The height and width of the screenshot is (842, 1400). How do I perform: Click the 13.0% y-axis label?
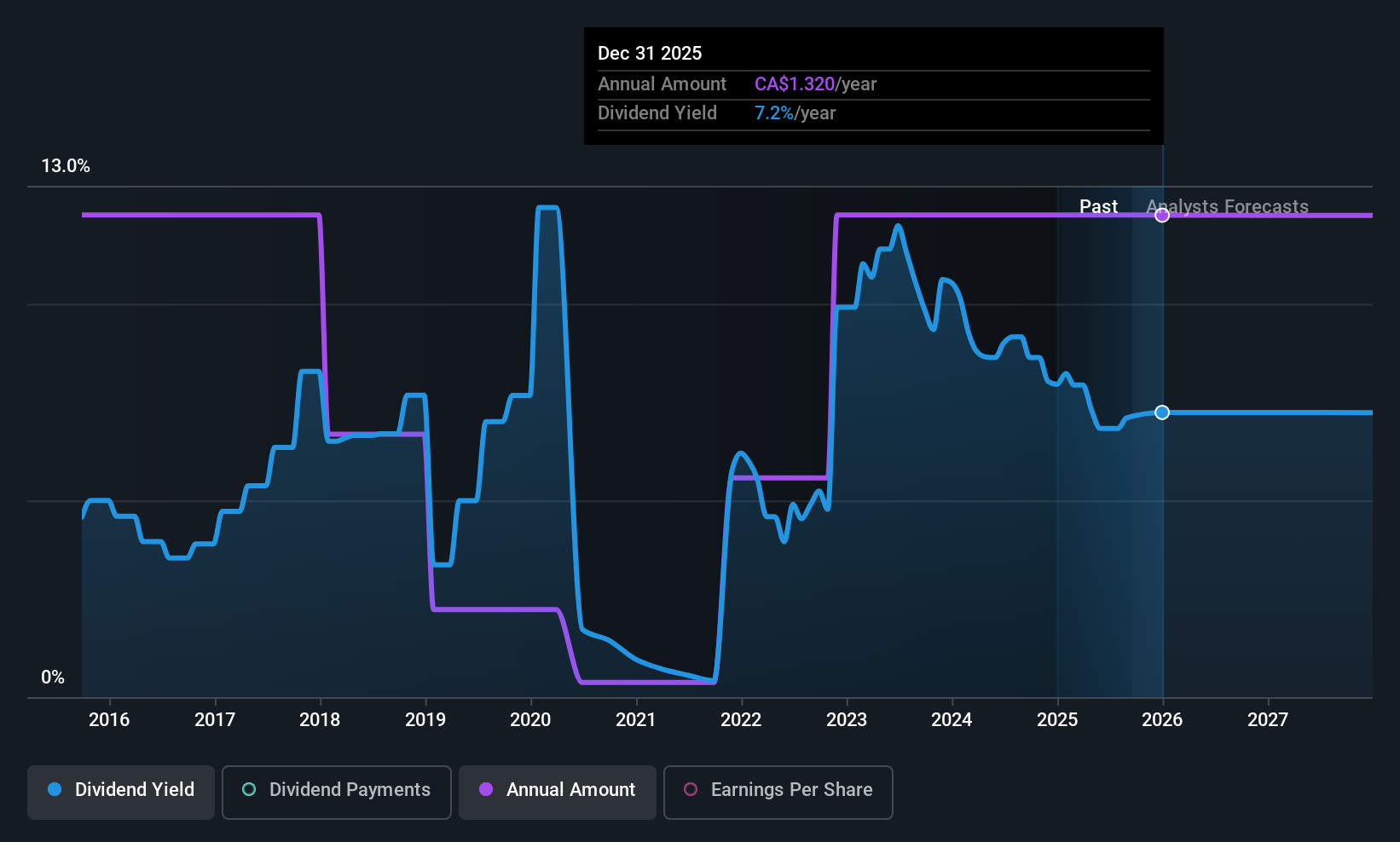click(x=66, y=166)
